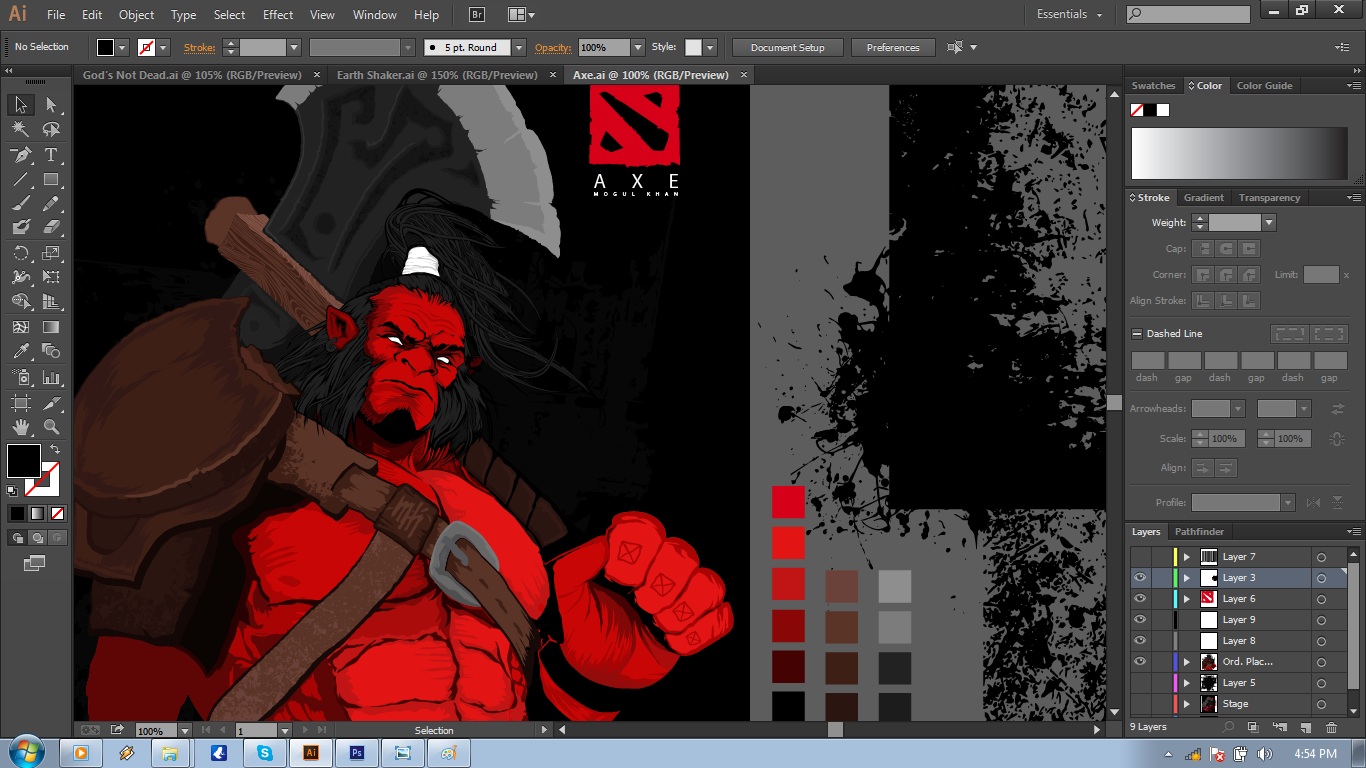Open the Essentials workspace switcher
The height and width of the screenshot is (768, 1366).
(x=1069, y=15)
